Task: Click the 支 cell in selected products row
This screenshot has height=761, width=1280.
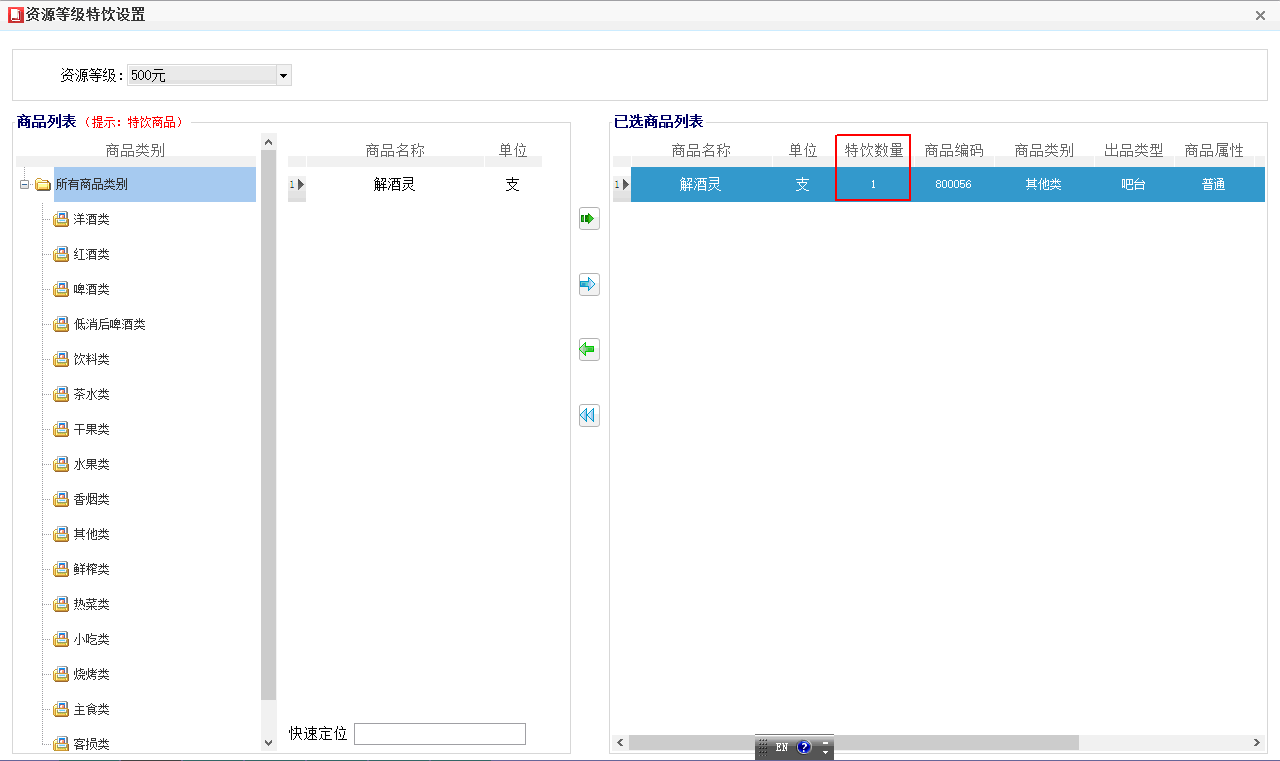Action: pyautogui.click(x=802, y=184)
